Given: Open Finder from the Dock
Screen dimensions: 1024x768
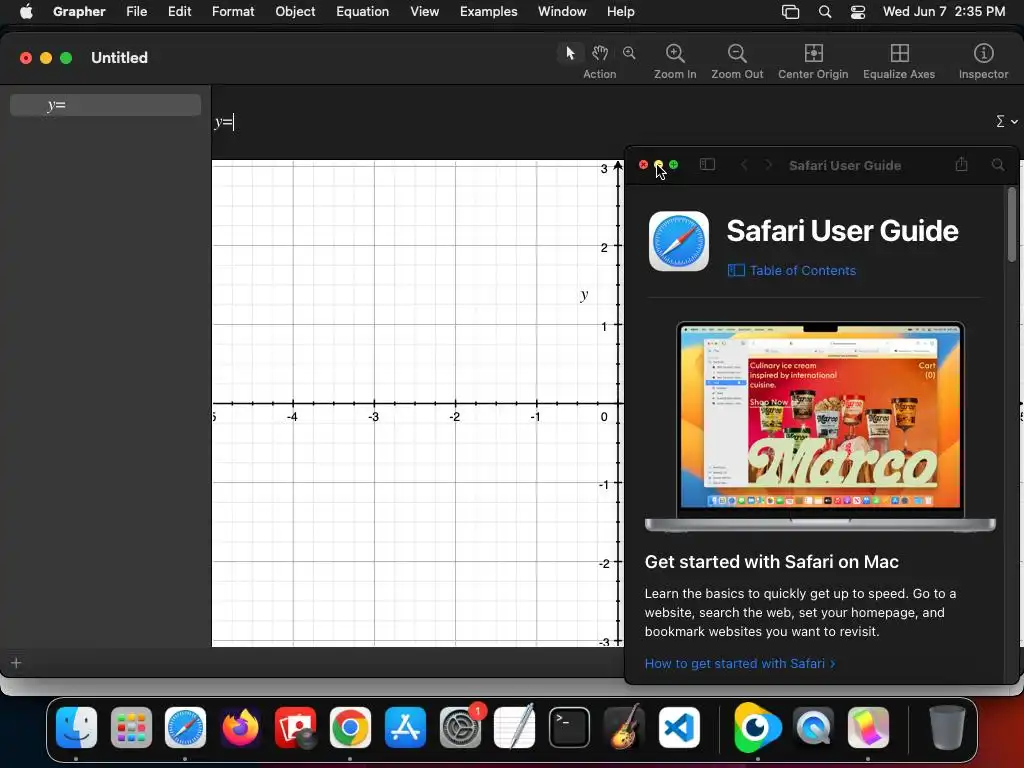Looking at the screenshot, I should 76,728.
